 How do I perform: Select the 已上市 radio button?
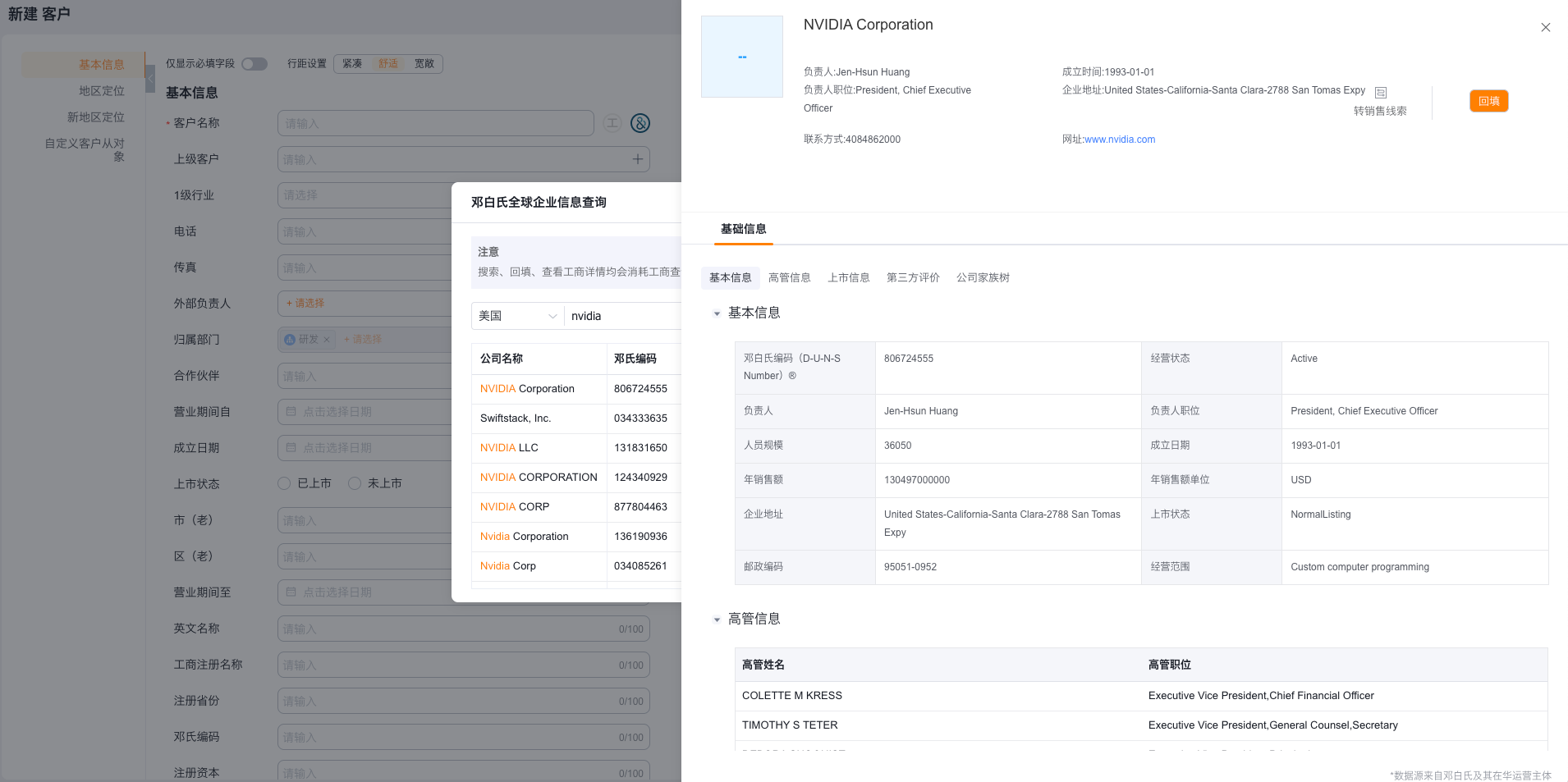(x=285, y=483)
